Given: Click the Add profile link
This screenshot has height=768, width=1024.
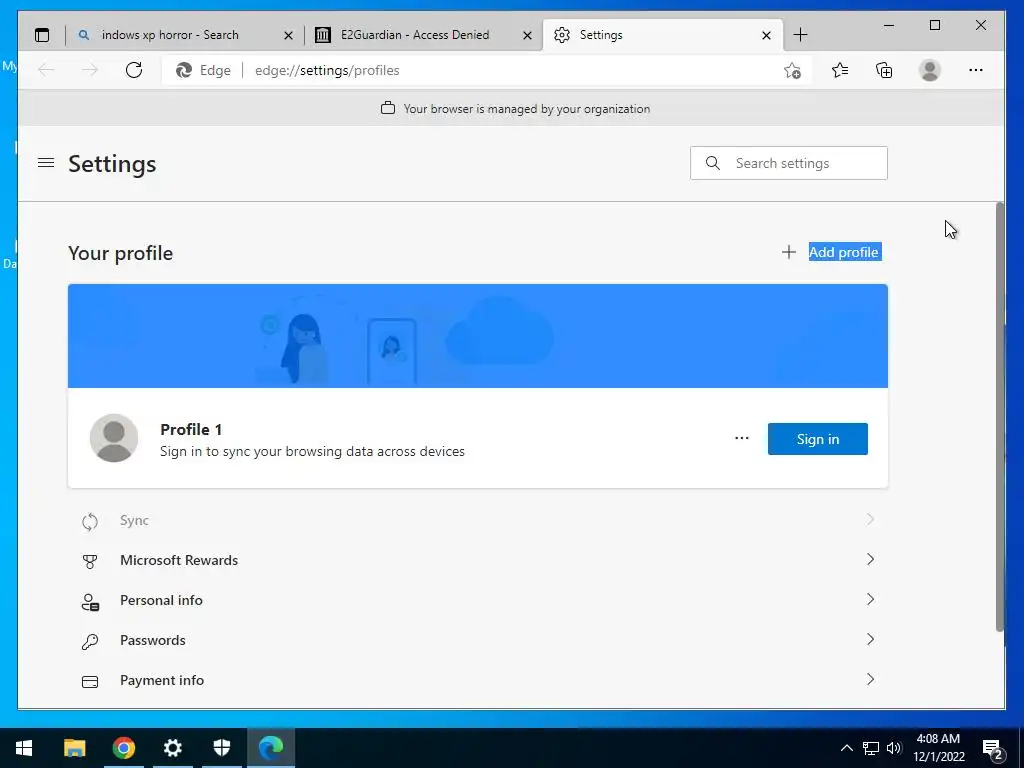Looking at the screenshot, I should point(844,252).
